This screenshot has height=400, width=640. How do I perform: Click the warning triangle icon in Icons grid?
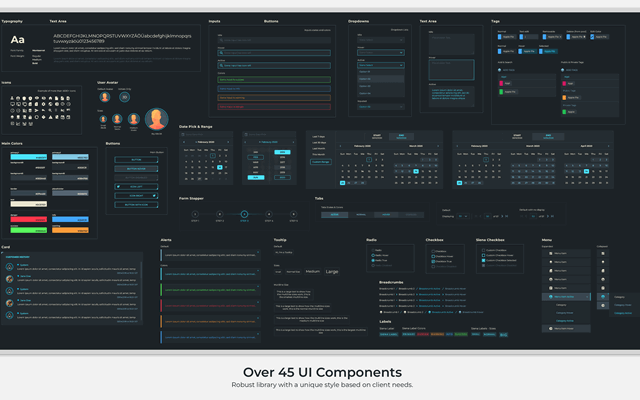coord(51,117)
